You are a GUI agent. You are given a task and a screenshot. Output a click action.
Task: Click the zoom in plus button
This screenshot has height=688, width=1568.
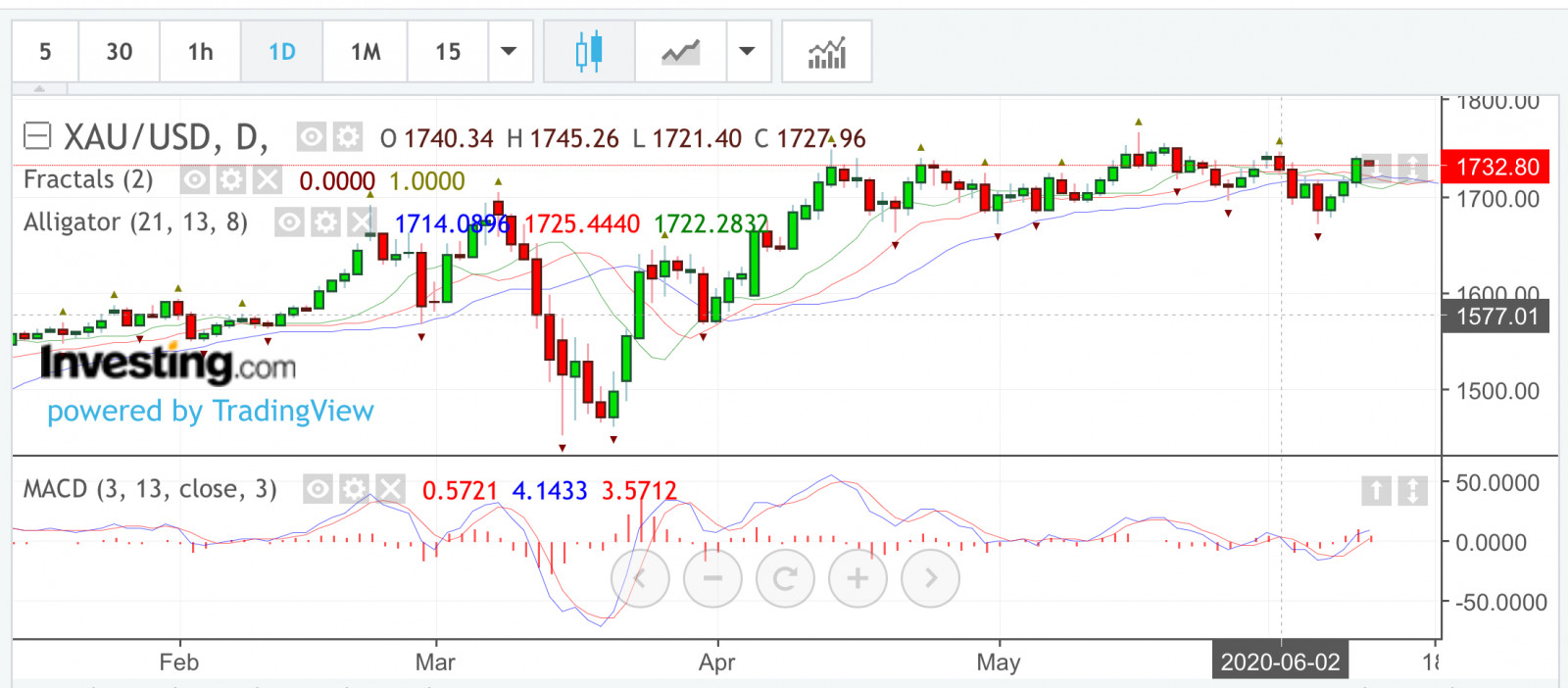click(857, 578)
